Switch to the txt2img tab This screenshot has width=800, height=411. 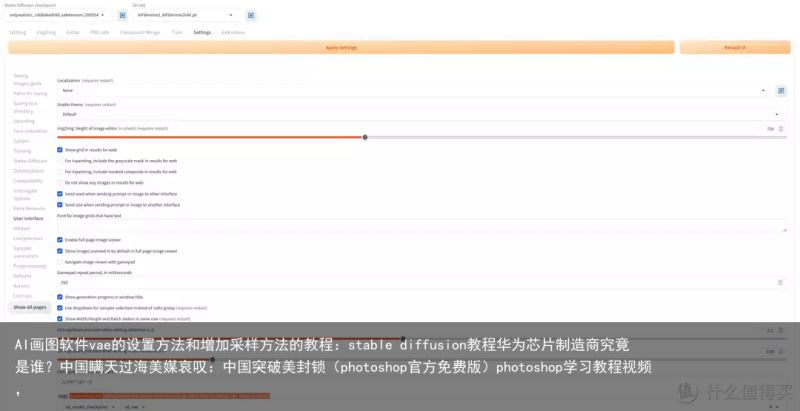click(x=17, y=32)
